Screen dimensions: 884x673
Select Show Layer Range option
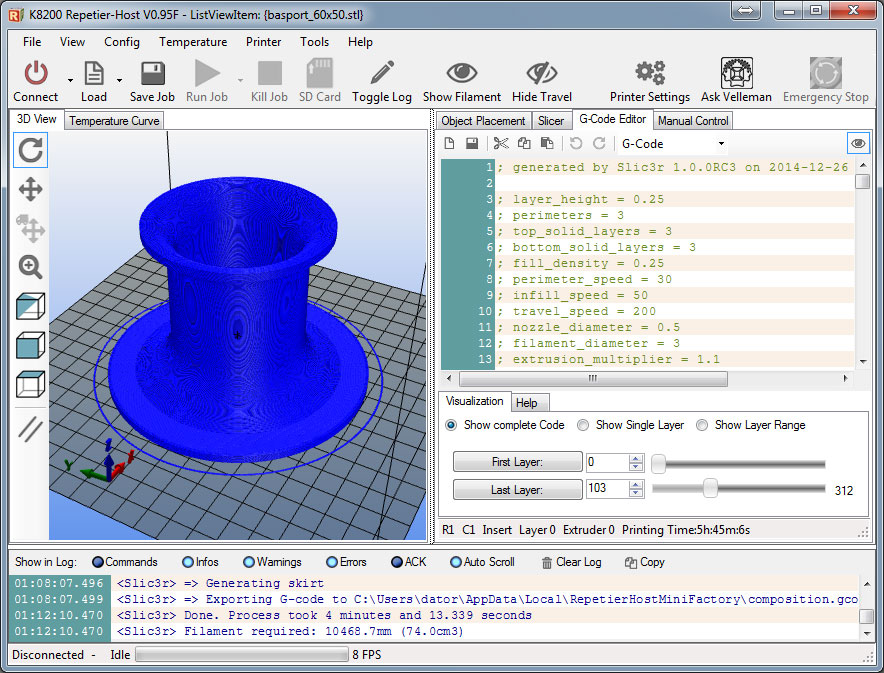(x=702, y=425)
